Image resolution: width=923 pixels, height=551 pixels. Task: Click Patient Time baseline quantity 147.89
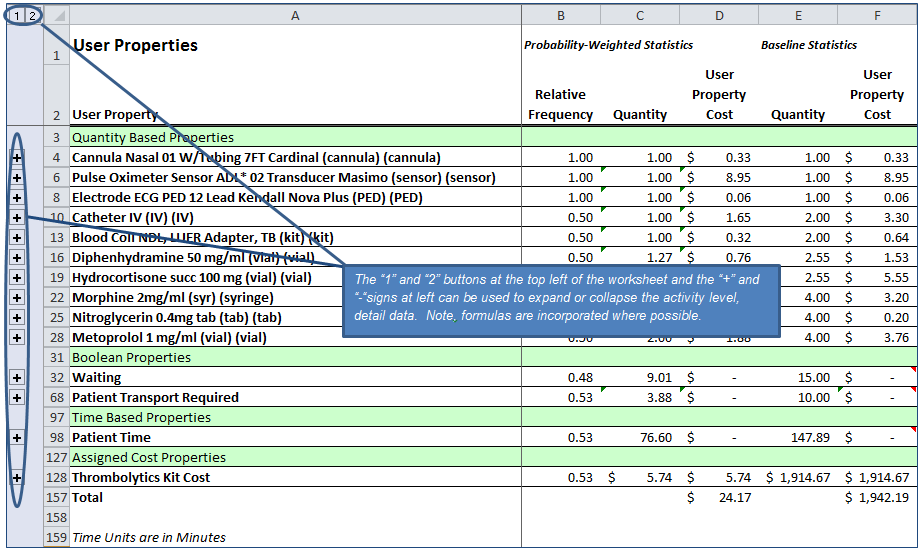(x=811, y=438)
